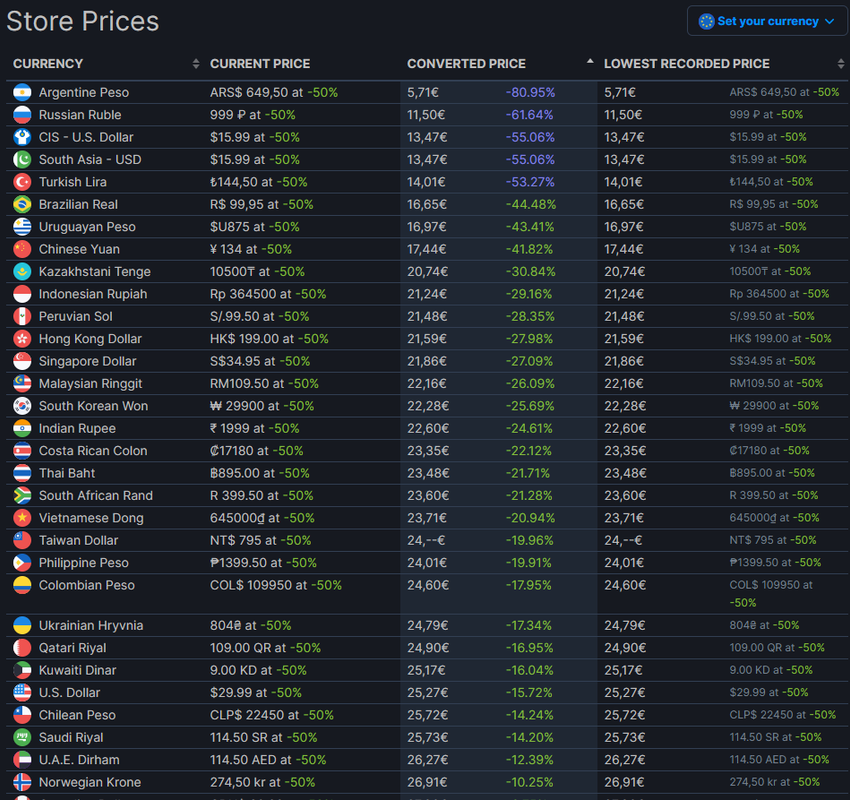Click the Norwegian Krone flag icon
Viewport: 850px width, 800px height.
coord(22,782)
